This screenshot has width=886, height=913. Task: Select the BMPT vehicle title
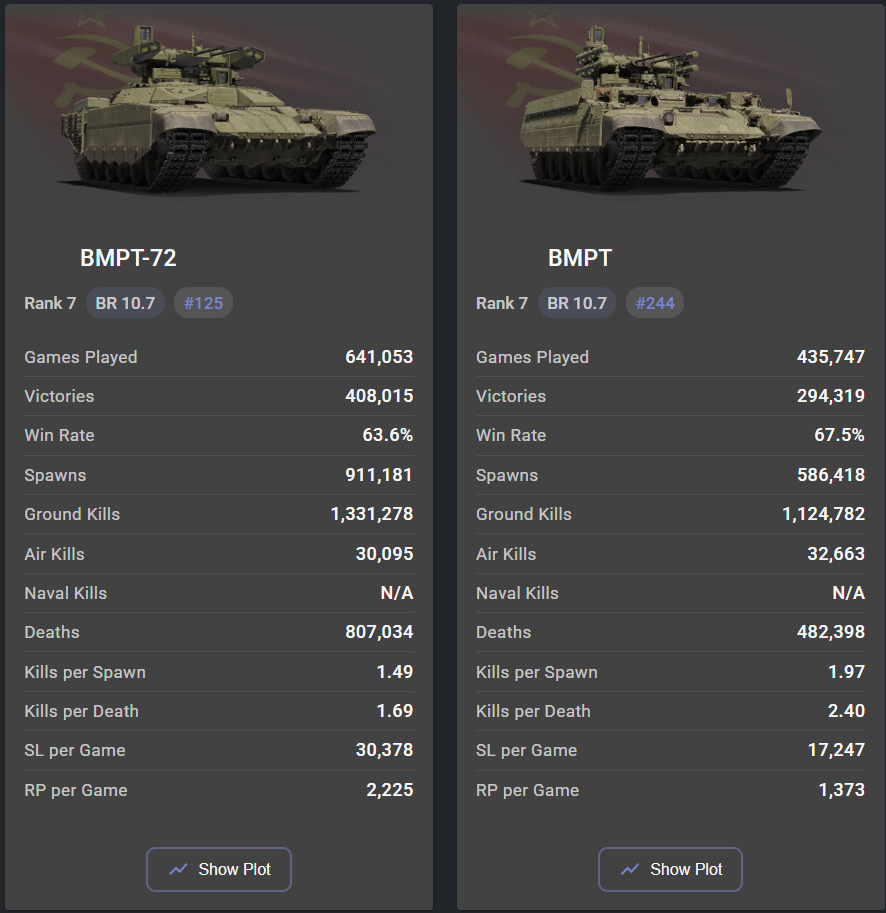(x=580, y=258)
